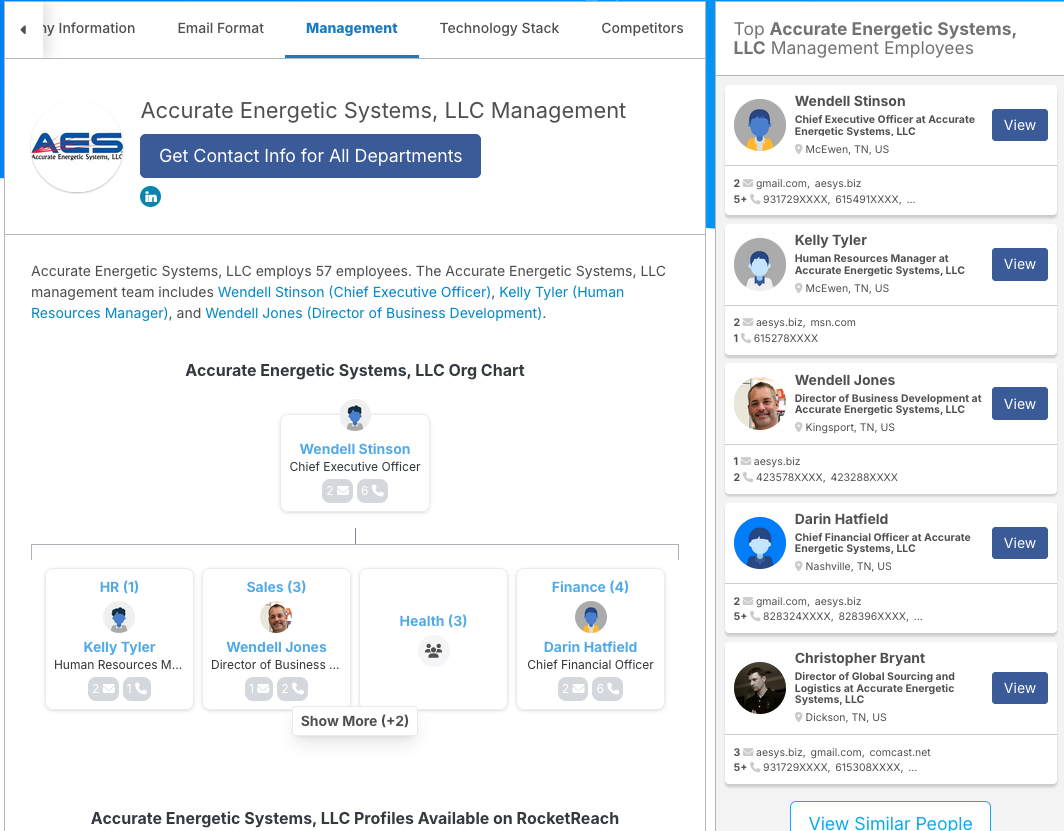Expand org chart with Show More (+2)
Screen dimensions: 1064x831
[355, 721]
